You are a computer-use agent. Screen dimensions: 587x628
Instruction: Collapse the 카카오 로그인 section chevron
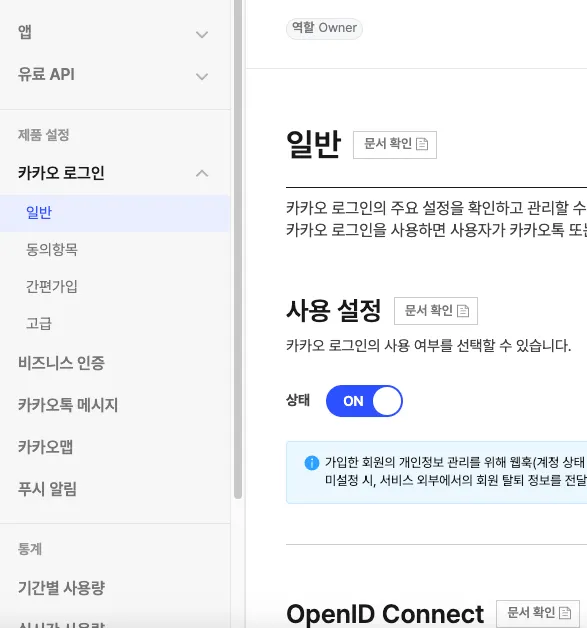tap(202, 173)
